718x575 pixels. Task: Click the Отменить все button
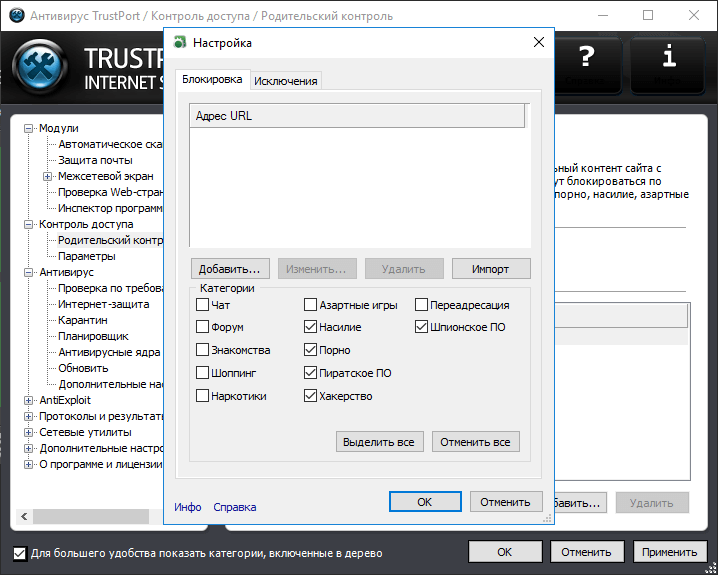tap(475, 442)
